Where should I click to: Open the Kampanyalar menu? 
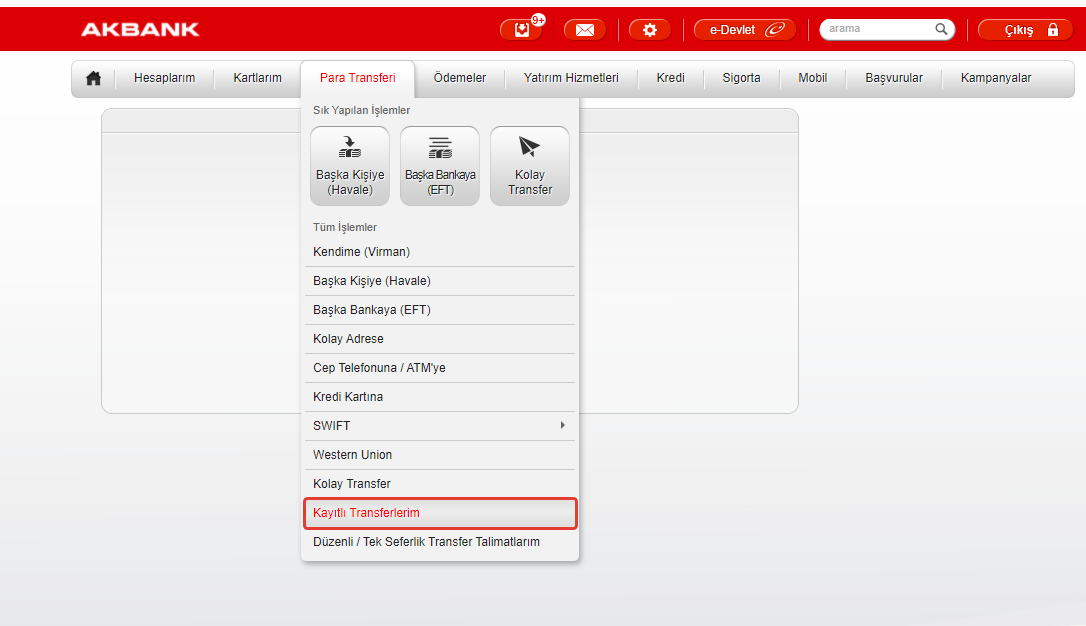996,78
